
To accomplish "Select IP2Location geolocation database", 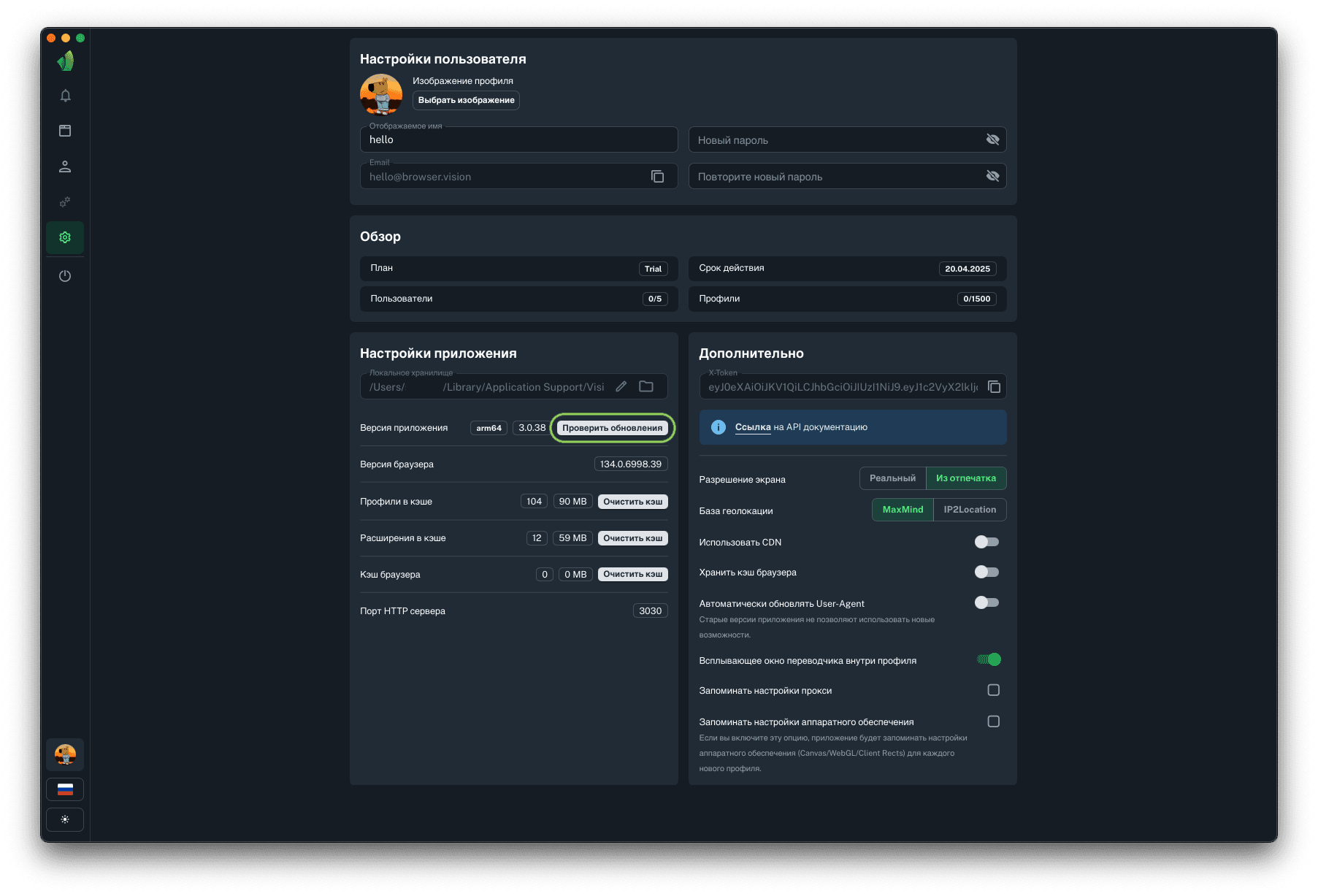I will tap(969, 510).
